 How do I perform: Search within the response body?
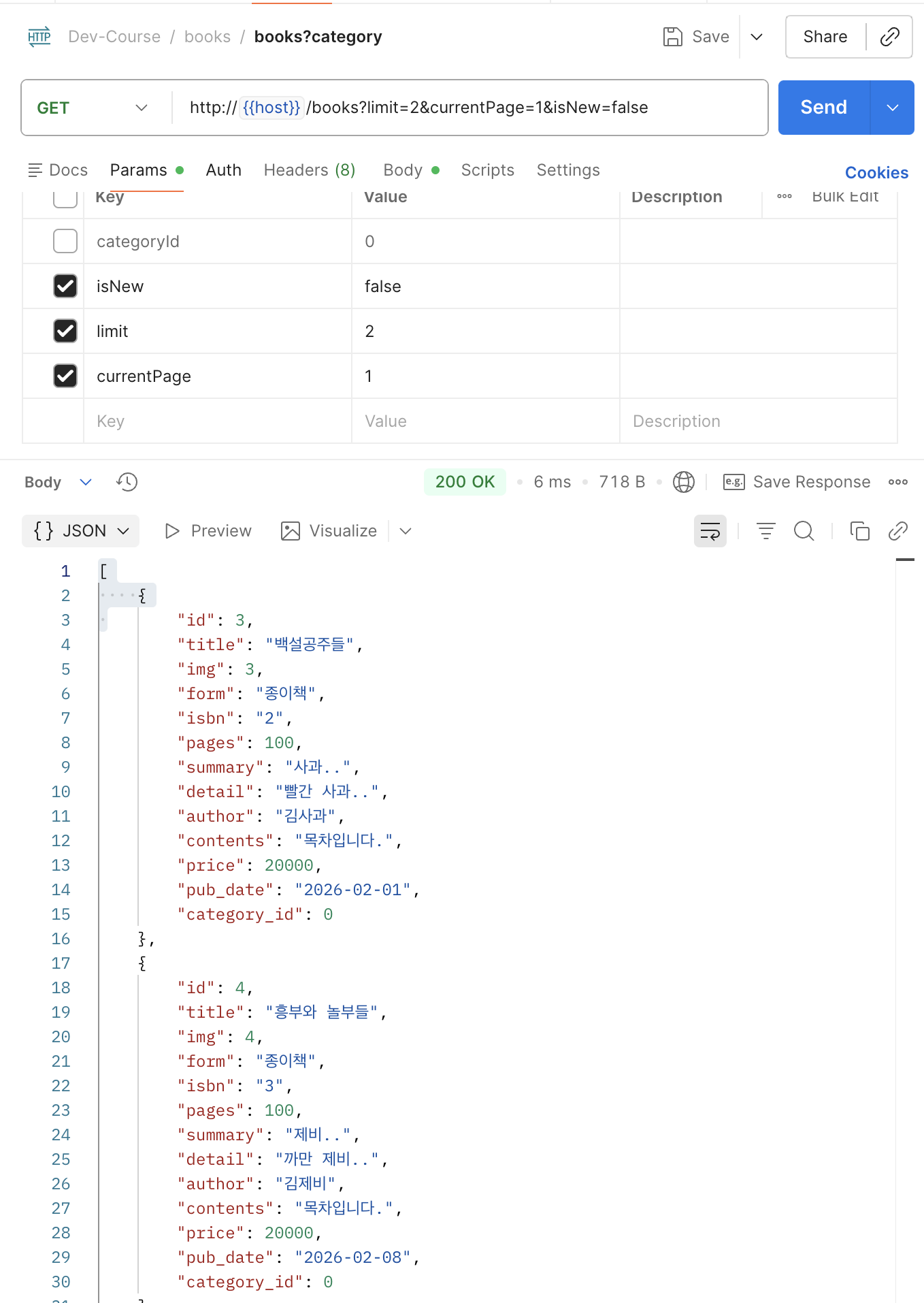tap(804, 531)
